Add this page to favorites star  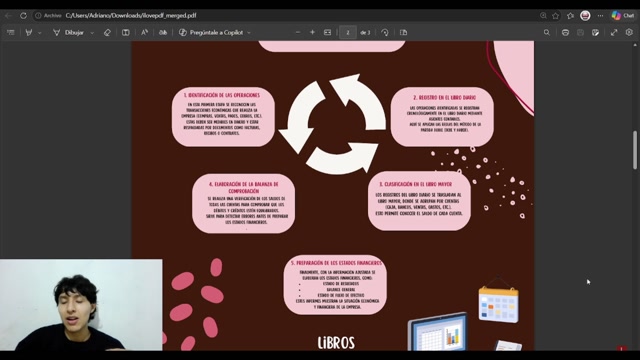556,16
